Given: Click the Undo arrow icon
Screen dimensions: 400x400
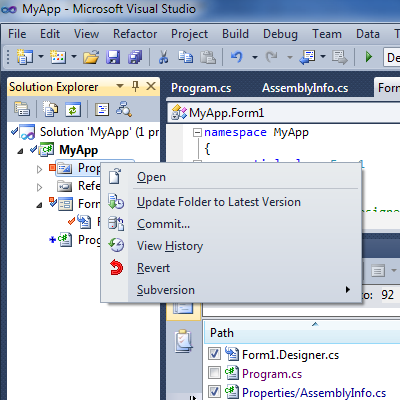Looking at the screenshot, I should [x=237, y=57].
